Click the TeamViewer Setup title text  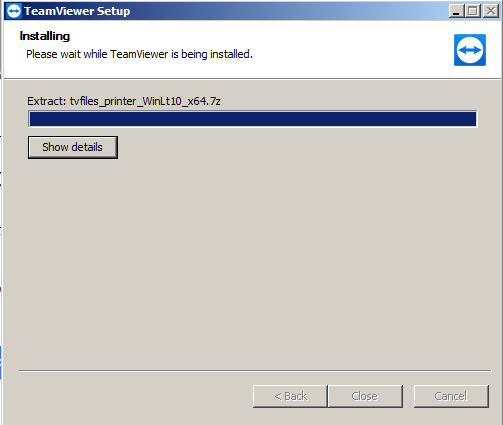click(x=77, y=11)
